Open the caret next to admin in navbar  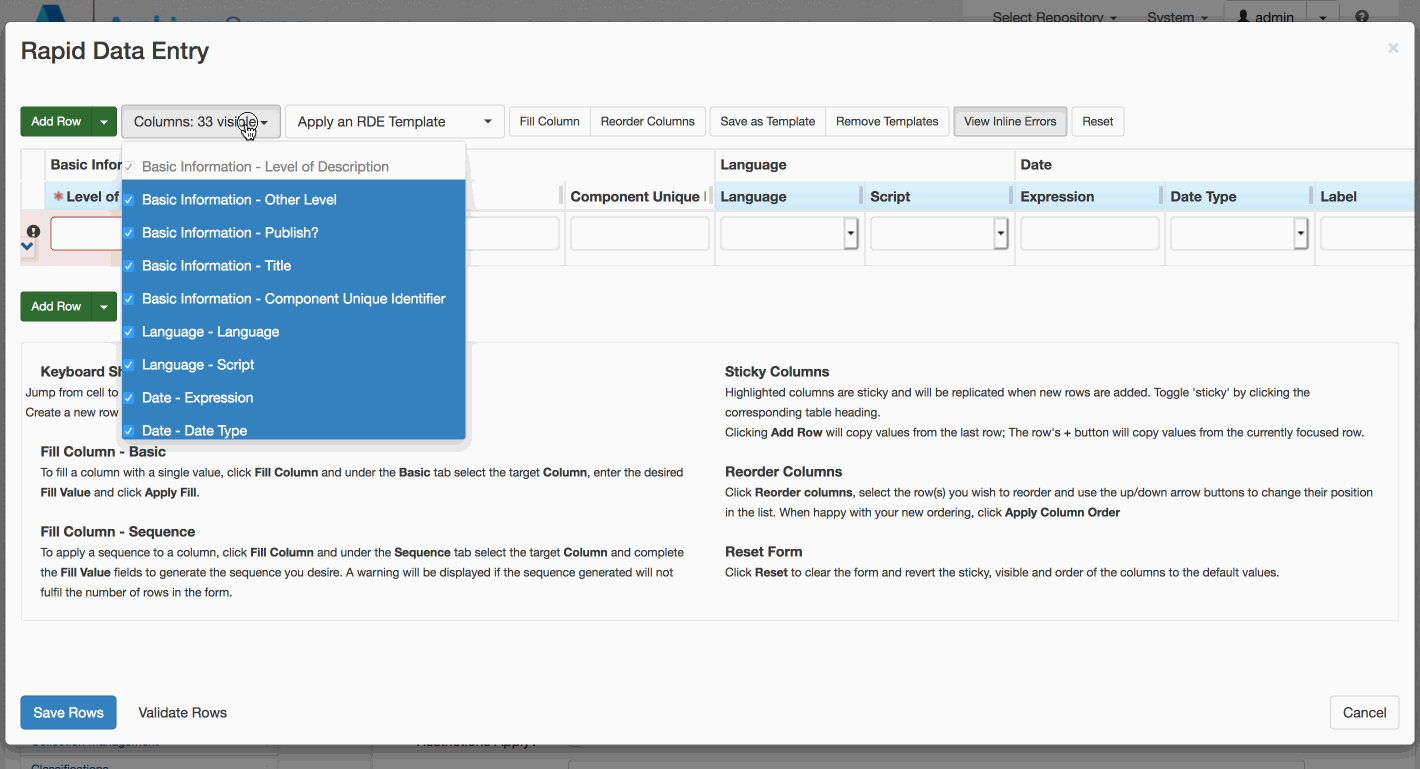1323,17
